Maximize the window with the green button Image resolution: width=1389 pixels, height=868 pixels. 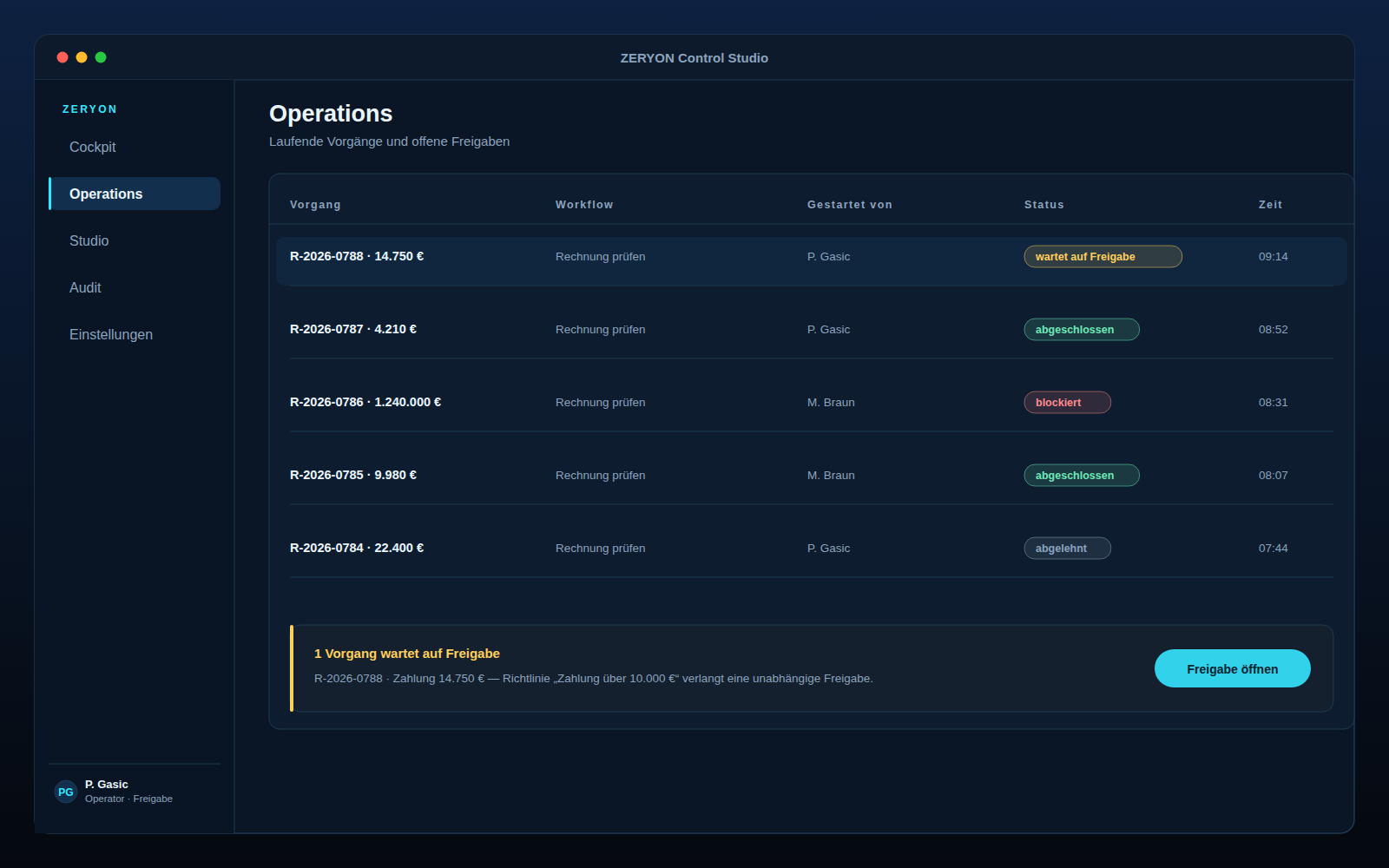click(x=101, y=57)
